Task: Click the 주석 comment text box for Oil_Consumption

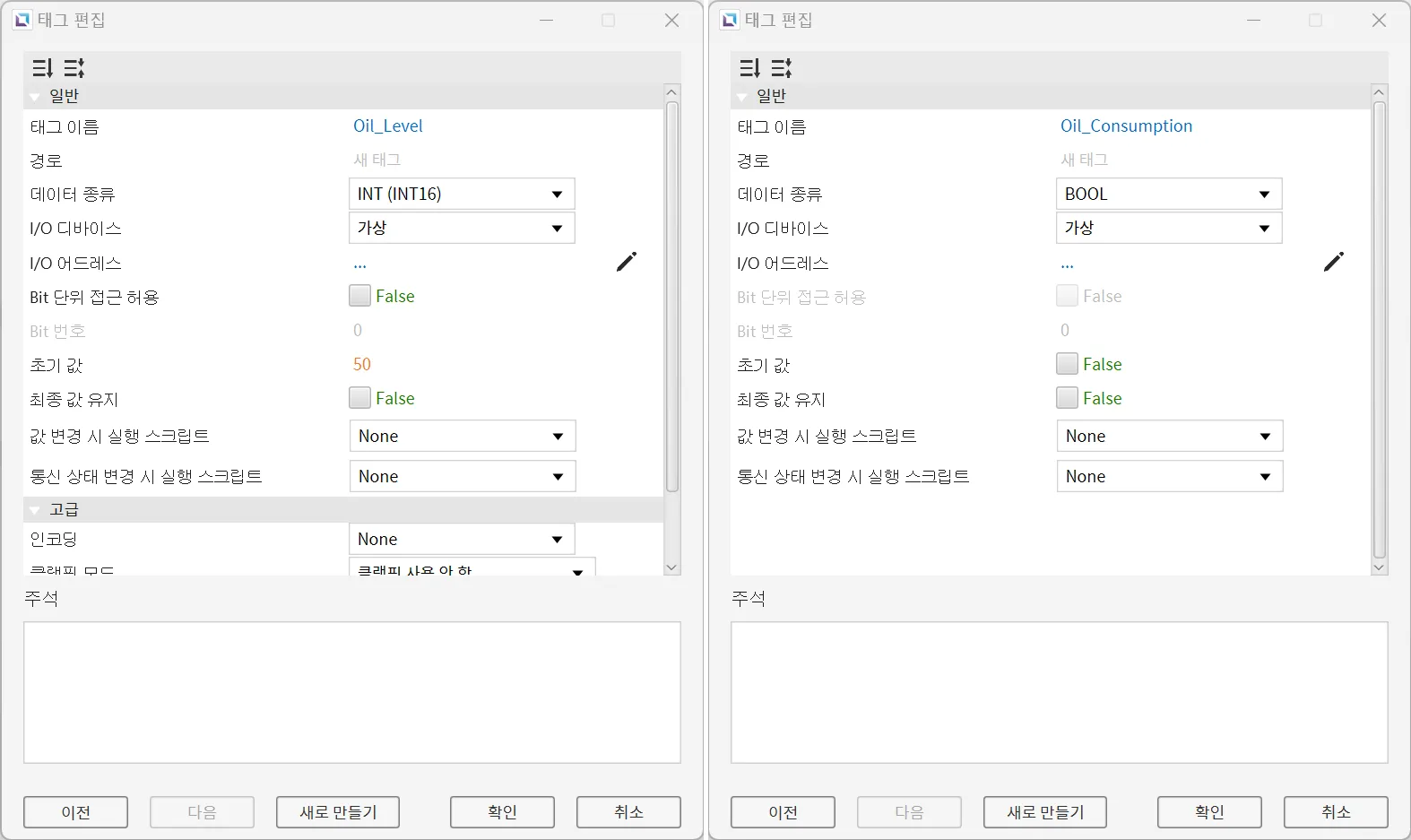Action: click(1059, 692)
